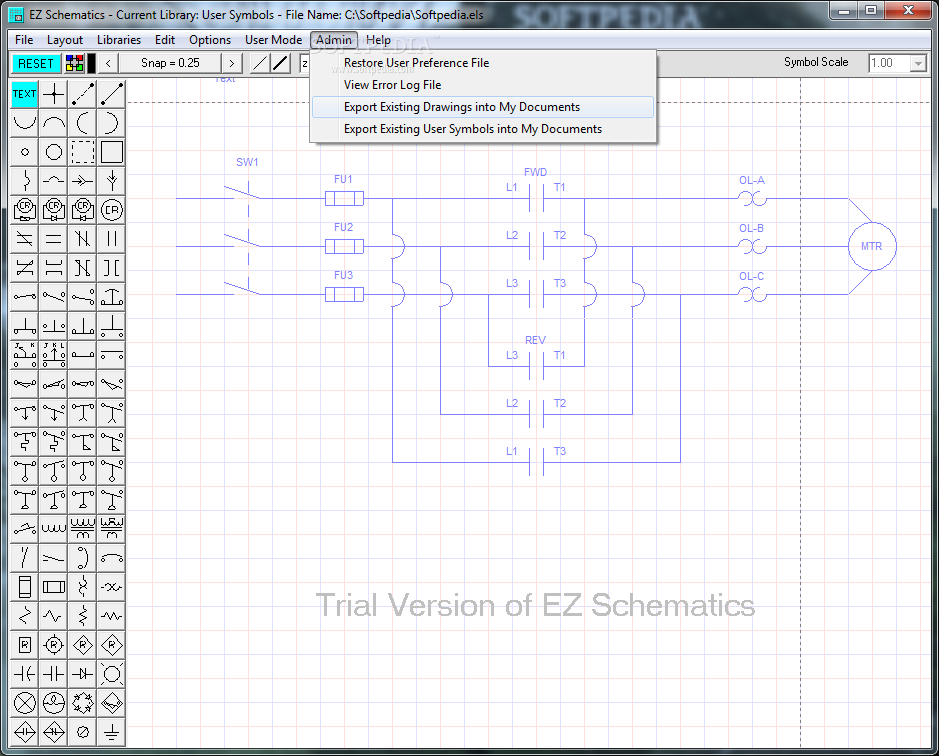The width and height of the screenshot is (939, 756).
Task: Choose the thin line weight button
Action: [259, 63]
